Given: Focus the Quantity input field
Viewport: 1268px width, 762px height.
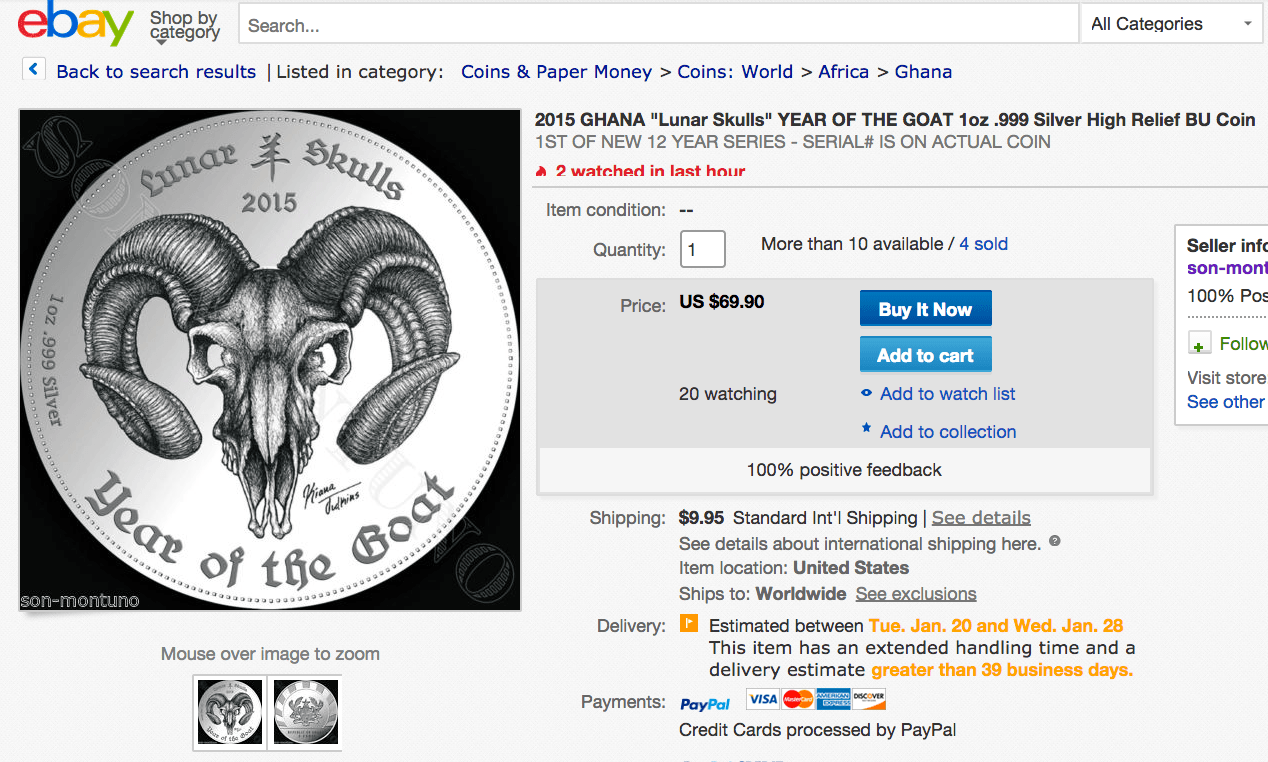Looking at the screenshot, I should point(702,249).
